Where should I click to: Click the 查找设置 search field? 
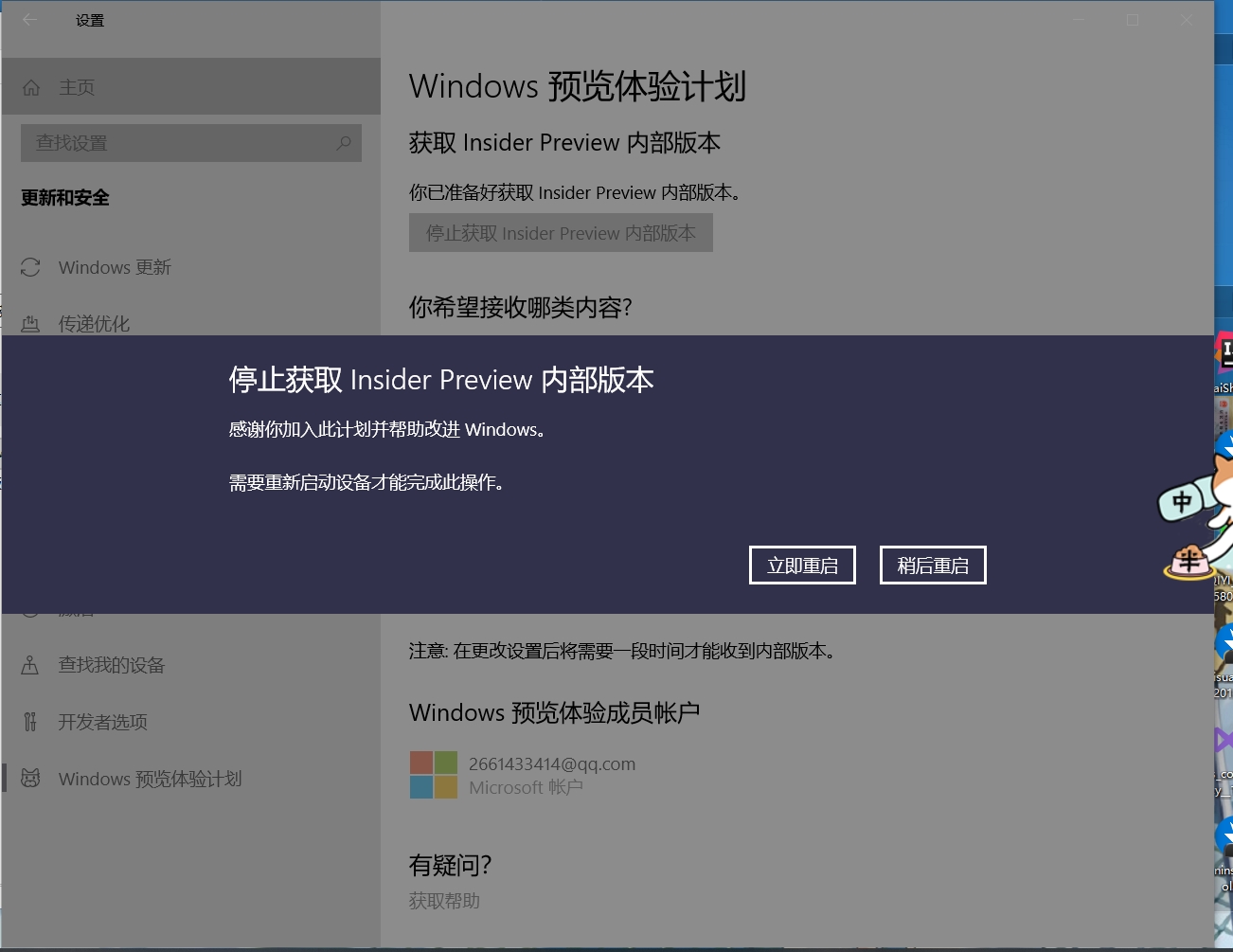[x=191, y=143]
